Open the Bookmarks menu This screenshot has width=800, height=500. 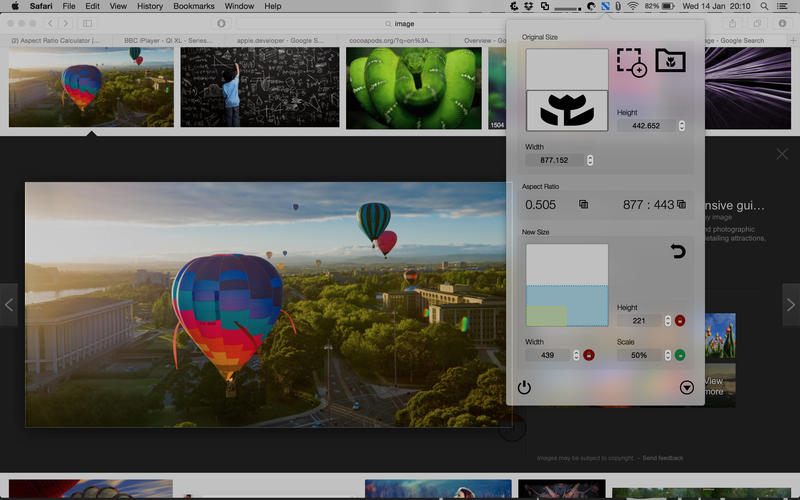tap(194, 6)
